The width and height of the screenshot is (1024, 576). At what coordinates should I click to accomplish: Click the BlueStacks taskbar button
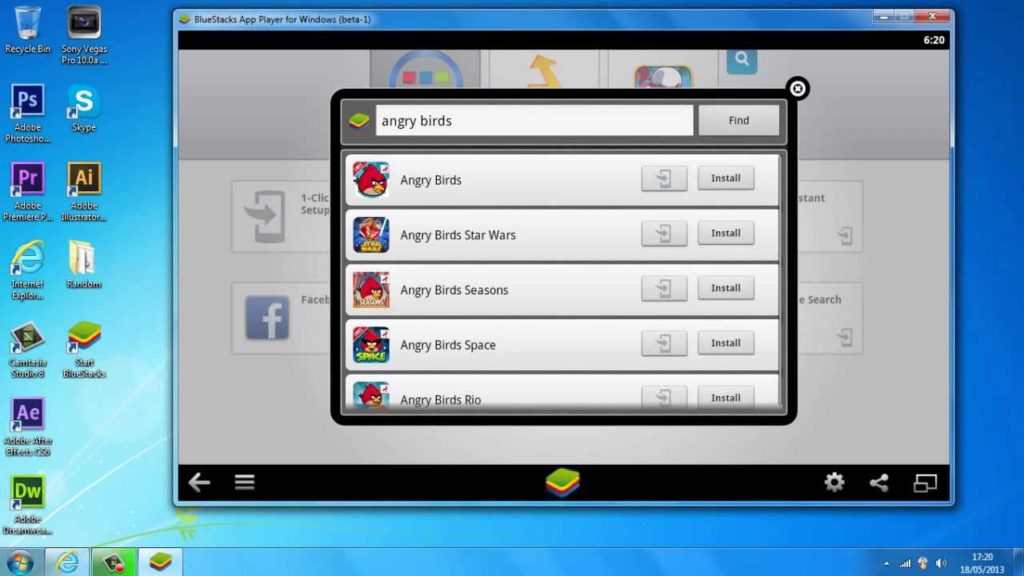coord(161,562)
